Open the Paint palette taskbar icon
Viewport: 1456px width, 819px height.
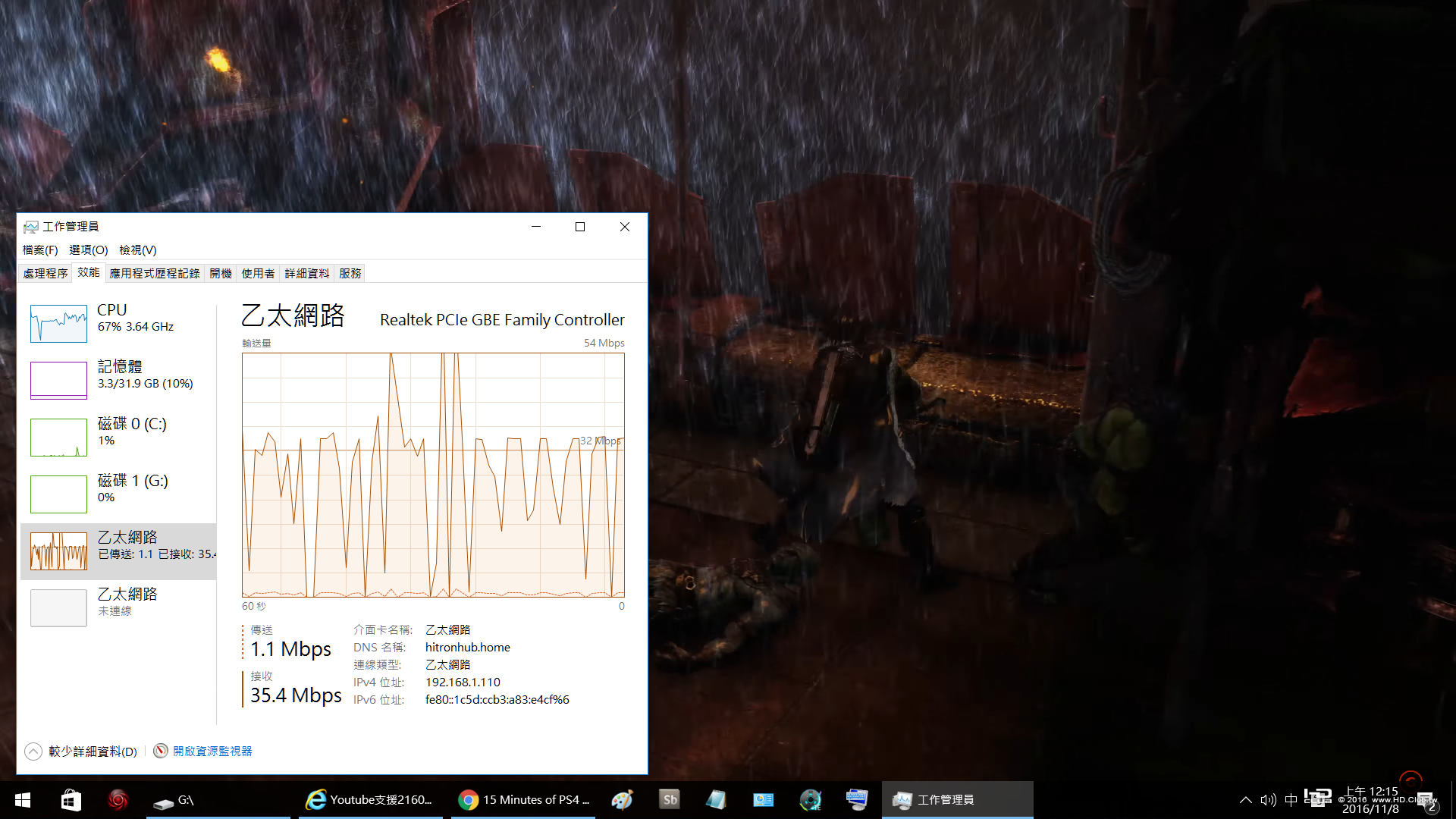(623, 800)
